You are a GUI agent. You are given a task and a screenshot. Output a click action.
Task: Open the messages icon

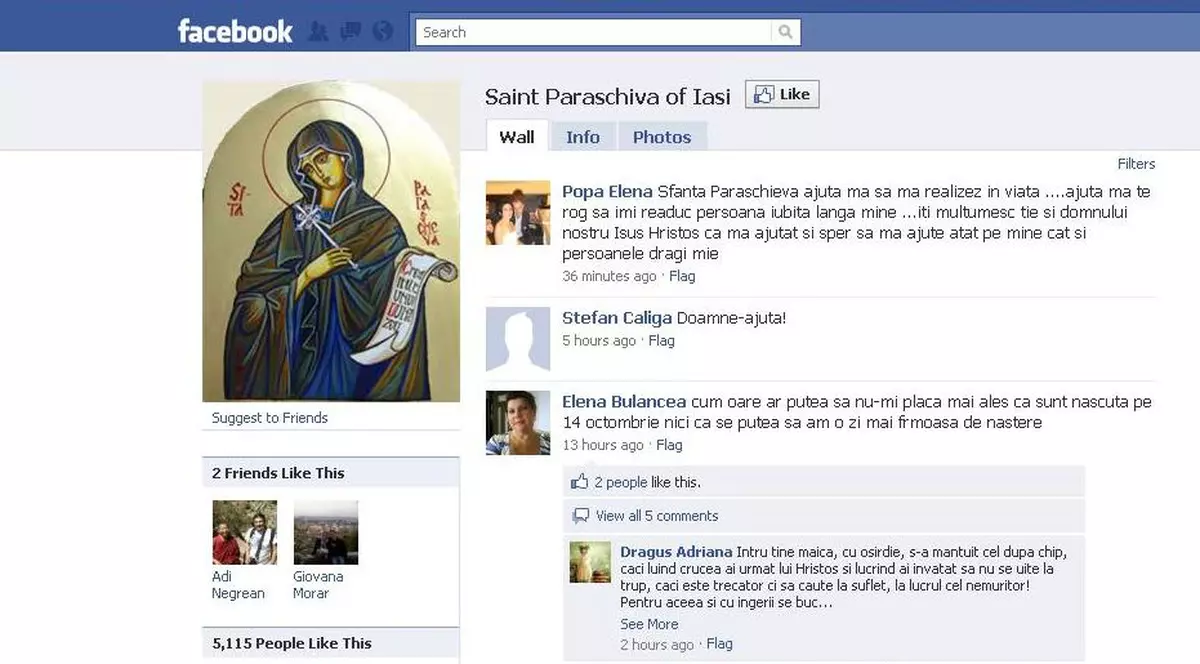coord(349,31)
